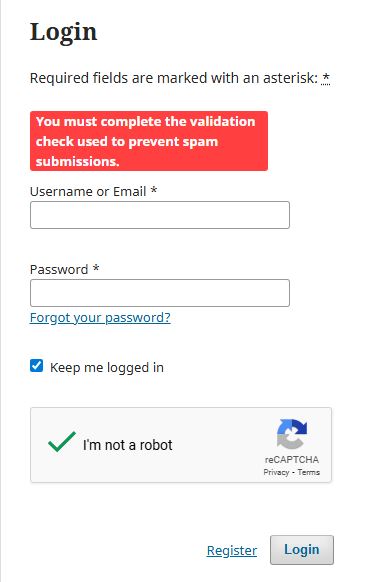The width and height of the screenshot is (385, 582).
Task: Click the 'Username or Email' field label
Action: point(88,192)
